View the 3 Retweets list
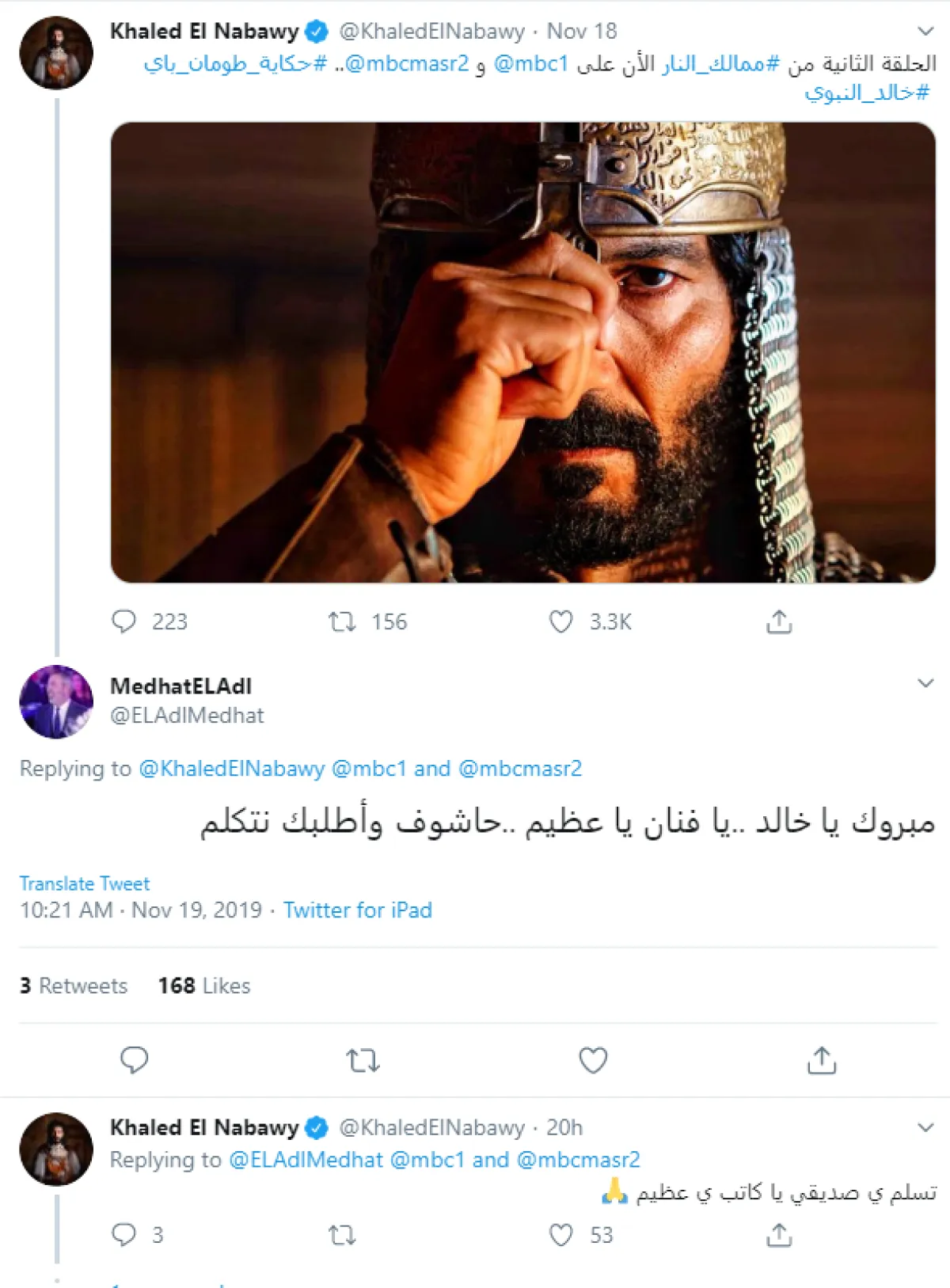The image size is (950, 1288). (74, 986)
